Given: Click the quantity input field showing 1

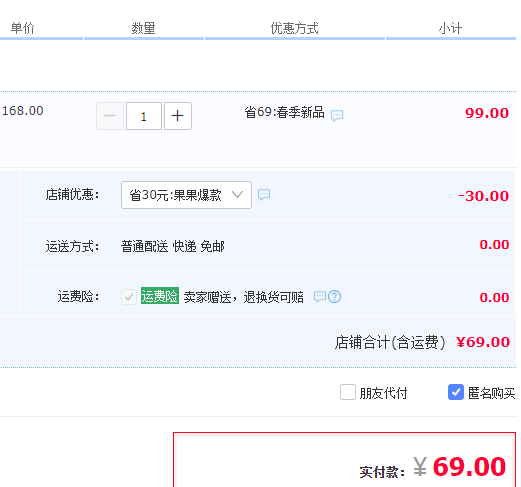Looking at the screenshot, I should pyautogui.click(x=144, y=116).
